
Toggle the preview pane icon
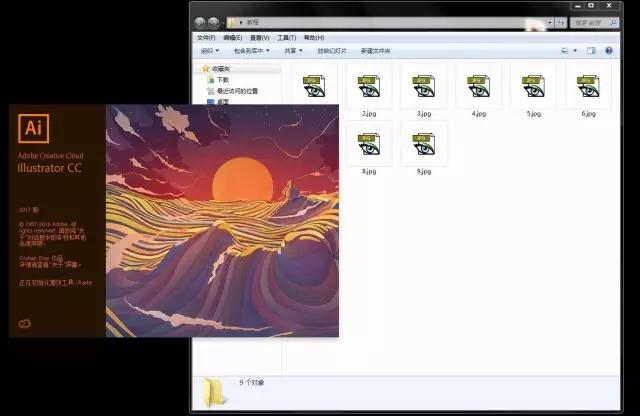(591, 51)
